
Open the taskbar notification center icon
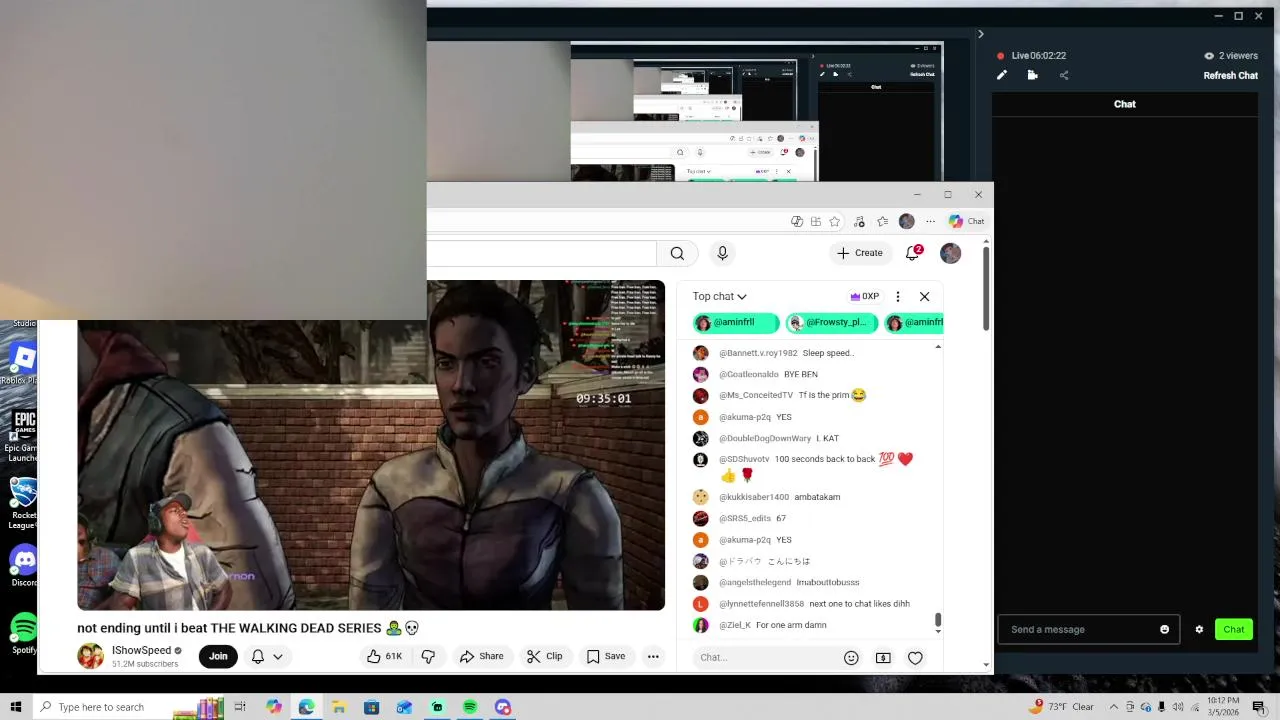tap(1259, 707)
